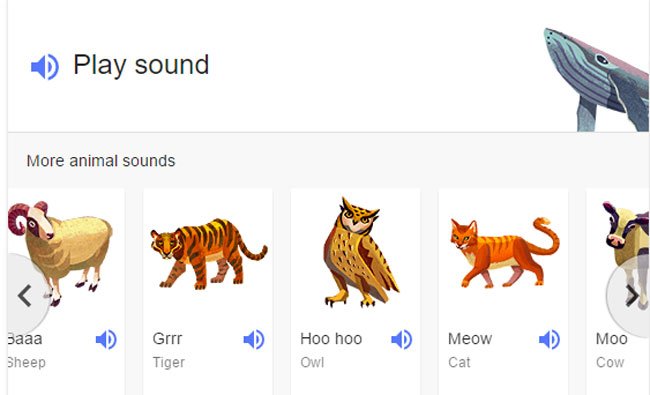Viewport: 650px width, 395px height.
Task: Click the orange cat illustration
Action: point(504,252)
